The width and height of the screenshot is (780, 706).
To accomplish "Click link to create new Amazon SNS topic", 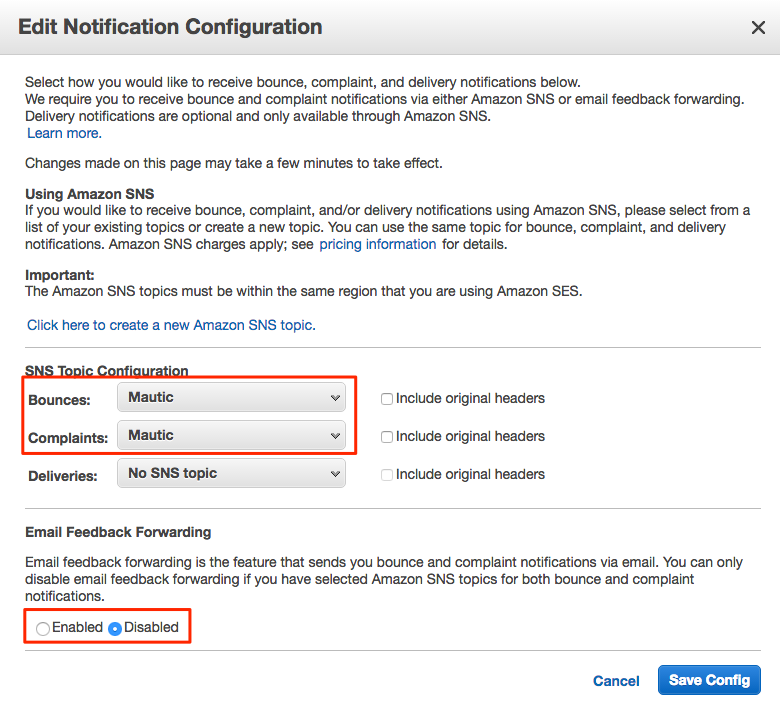I will [x=171, y=325].
